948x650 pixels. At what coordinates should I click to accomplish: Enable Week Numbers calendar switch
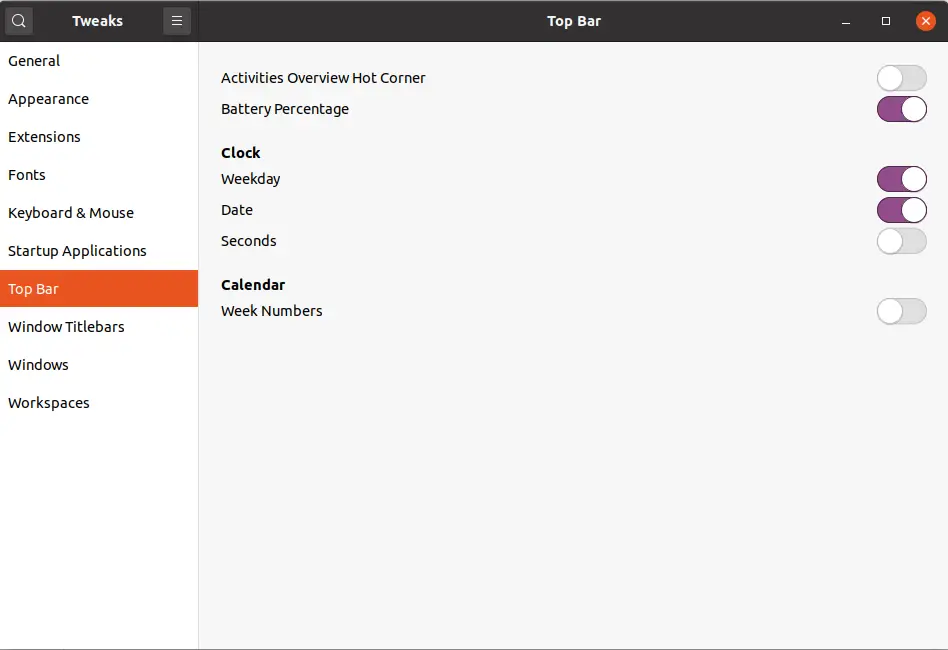(901, 311)
